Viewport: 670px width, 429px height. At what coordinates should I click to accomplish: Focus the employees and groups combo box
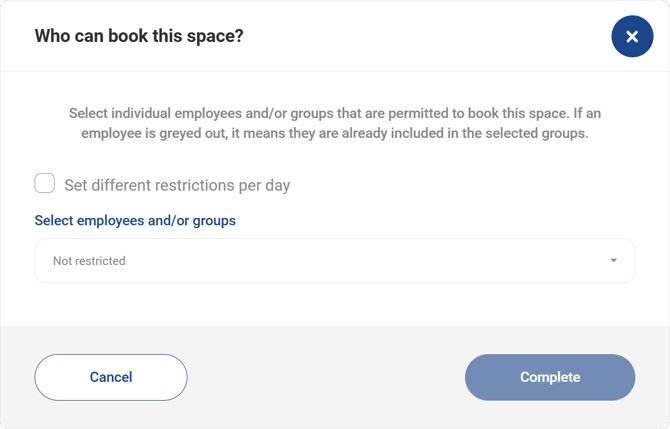click(x=334, y=261)
